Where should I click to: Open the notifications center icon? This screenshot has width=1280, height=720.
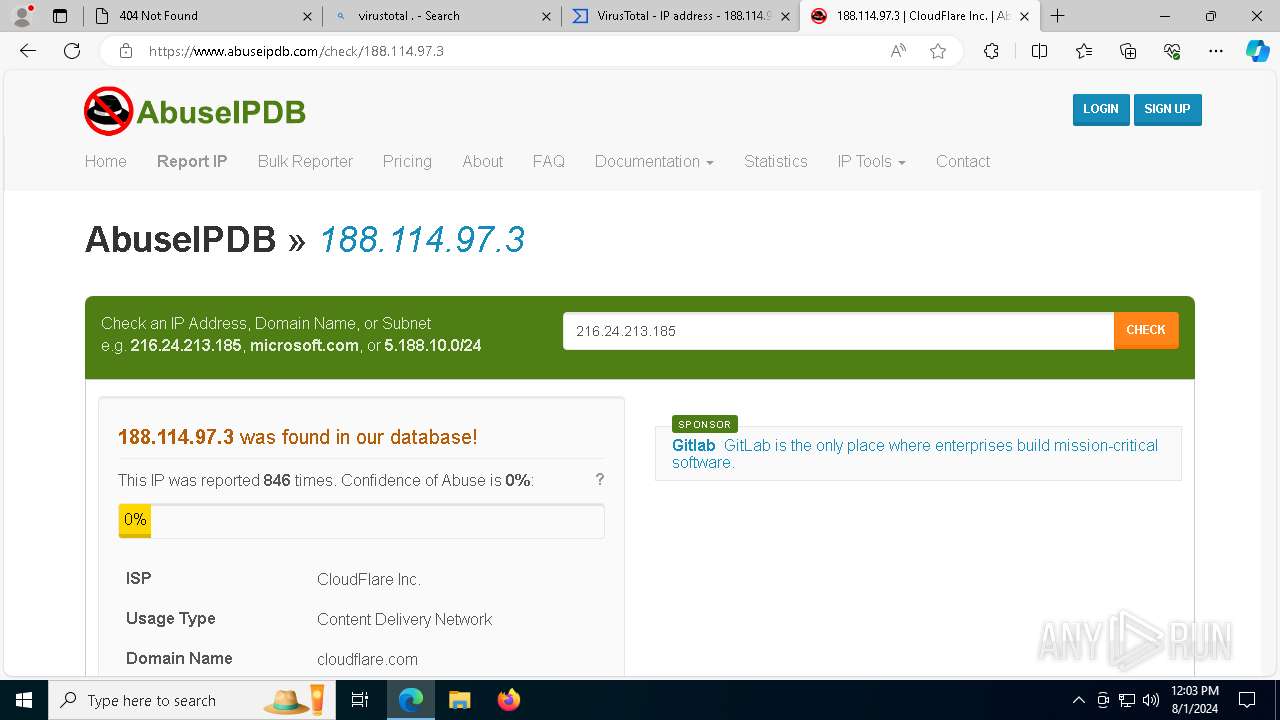coord(1247,700)
